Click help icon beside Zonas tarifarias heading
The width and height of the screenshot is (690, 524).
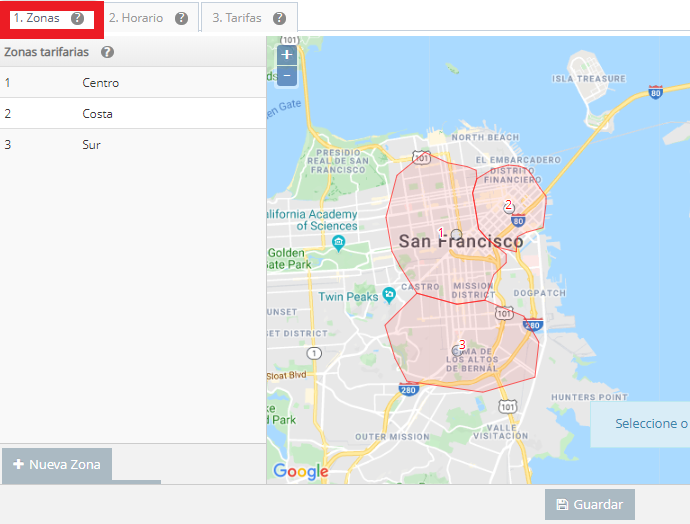click(x=107, y=52)
